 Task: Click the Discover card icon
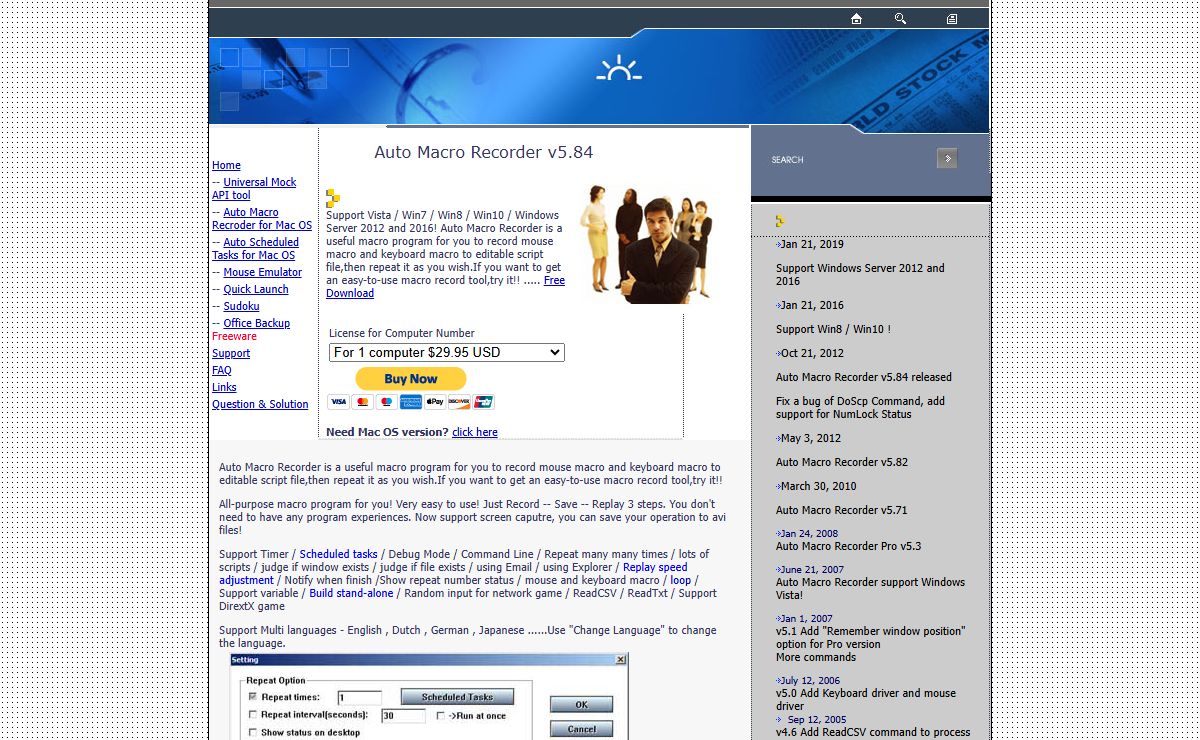(x=458, y=402)
